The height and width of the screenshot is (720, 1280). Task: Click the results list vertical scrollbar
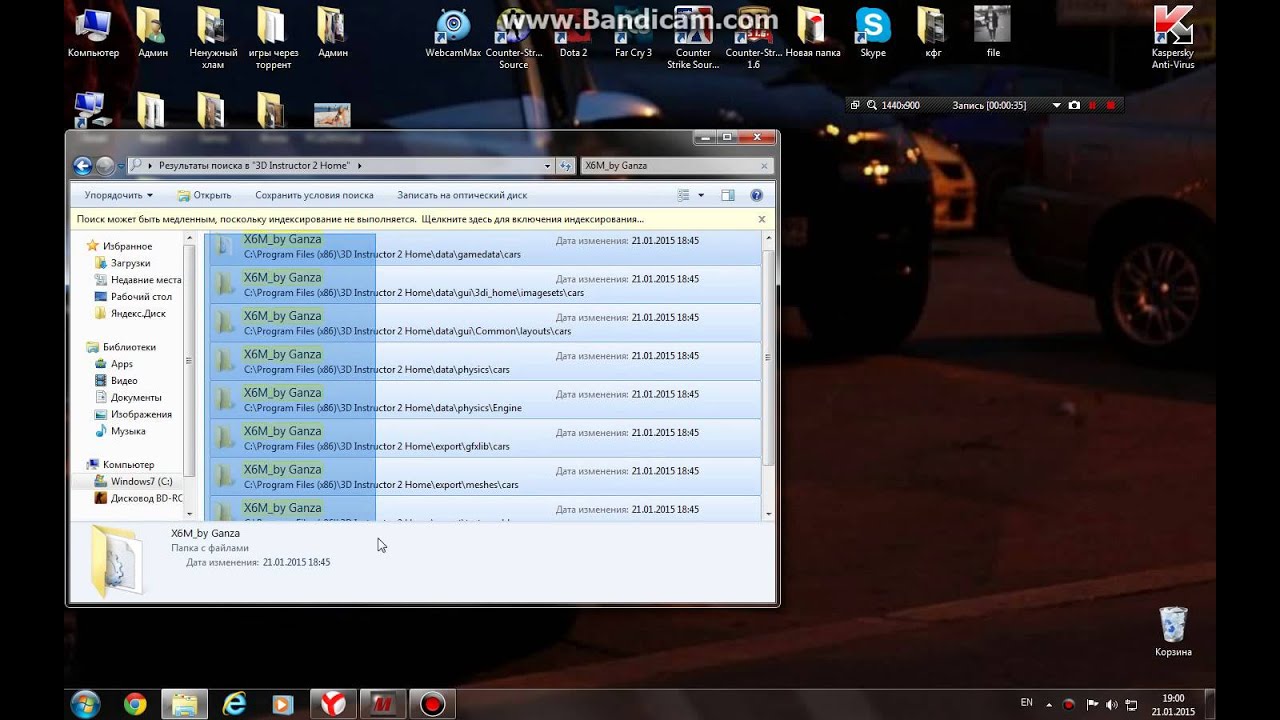pos(768,357)
